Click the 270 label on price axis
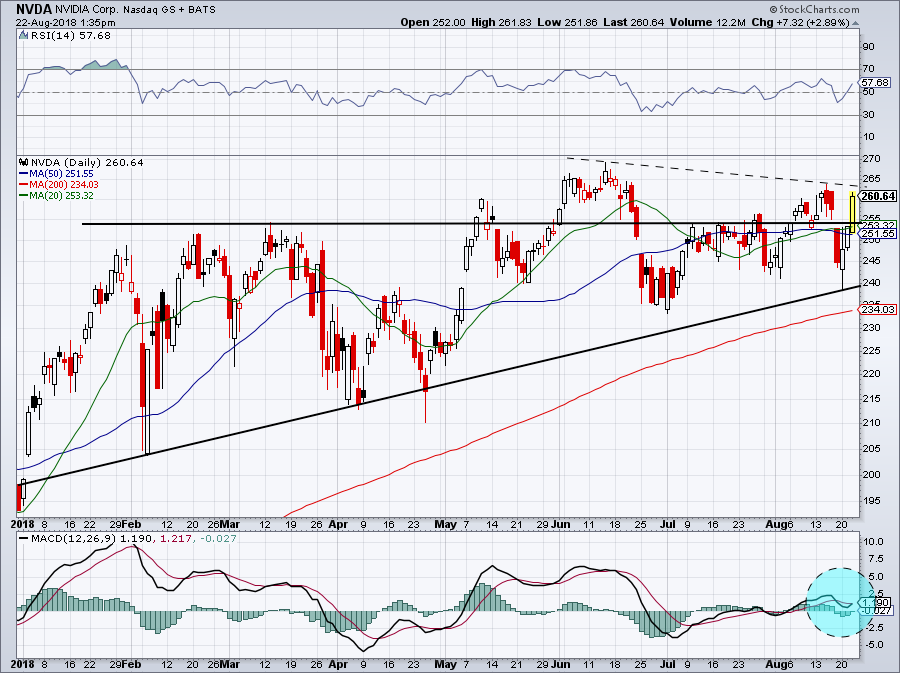 click(x=872, y=158)
